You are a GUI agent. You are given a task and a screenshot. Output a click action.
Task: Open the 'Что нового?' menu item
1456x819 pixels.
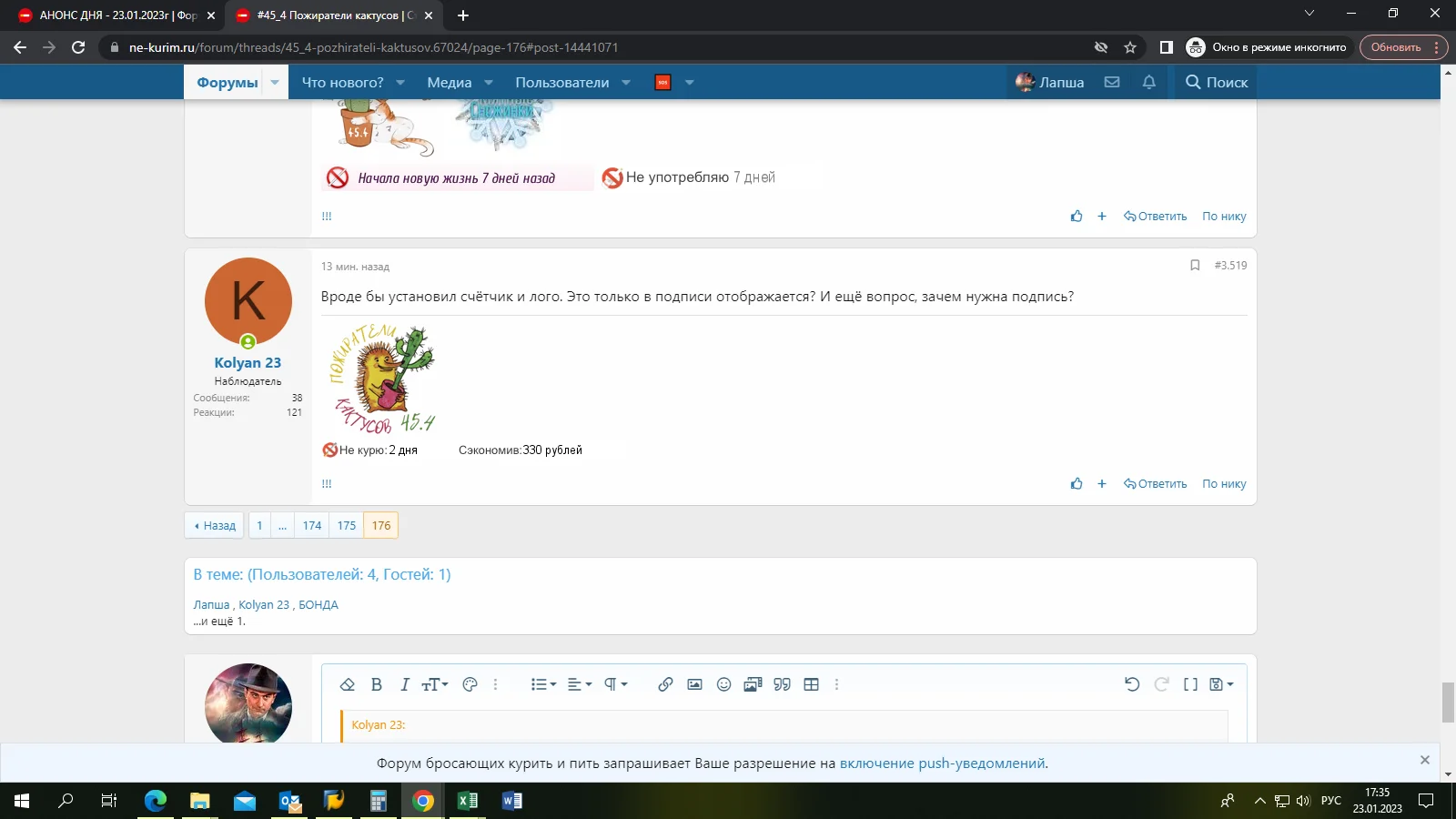click(342, 82)
